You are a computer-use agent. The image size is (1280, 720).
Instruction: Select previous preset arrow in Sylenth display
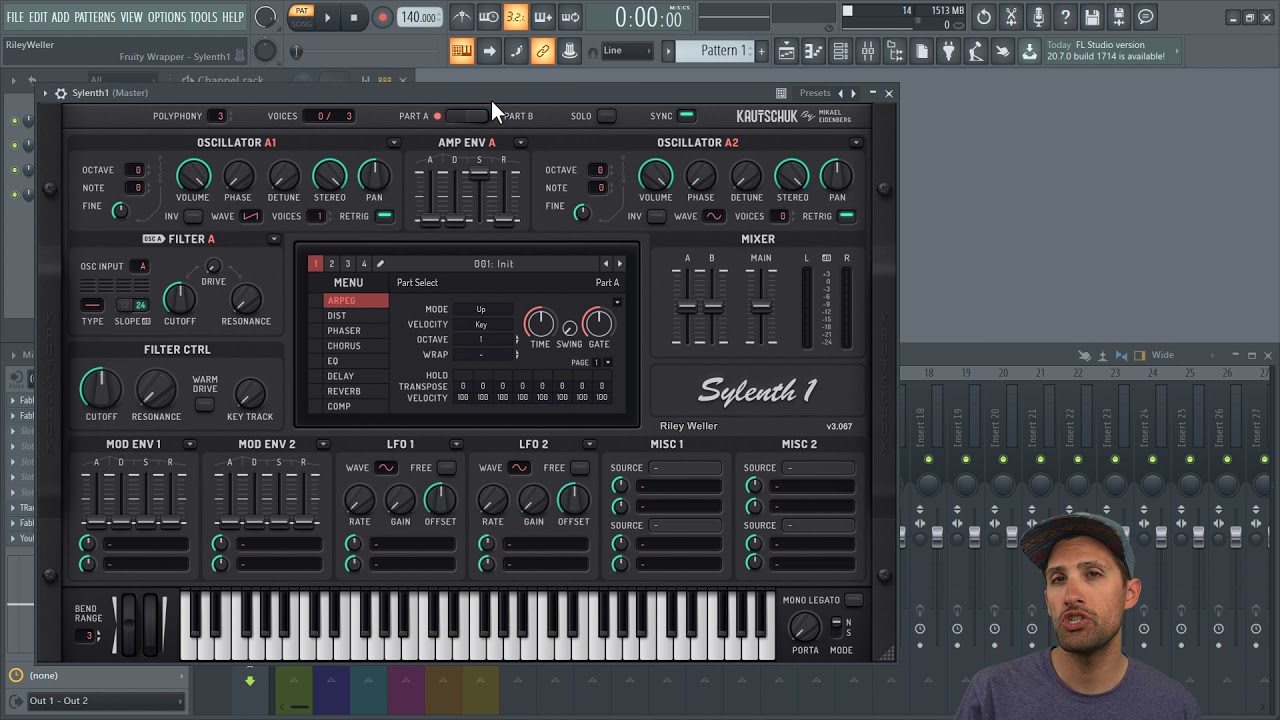[x=605, y=264]
